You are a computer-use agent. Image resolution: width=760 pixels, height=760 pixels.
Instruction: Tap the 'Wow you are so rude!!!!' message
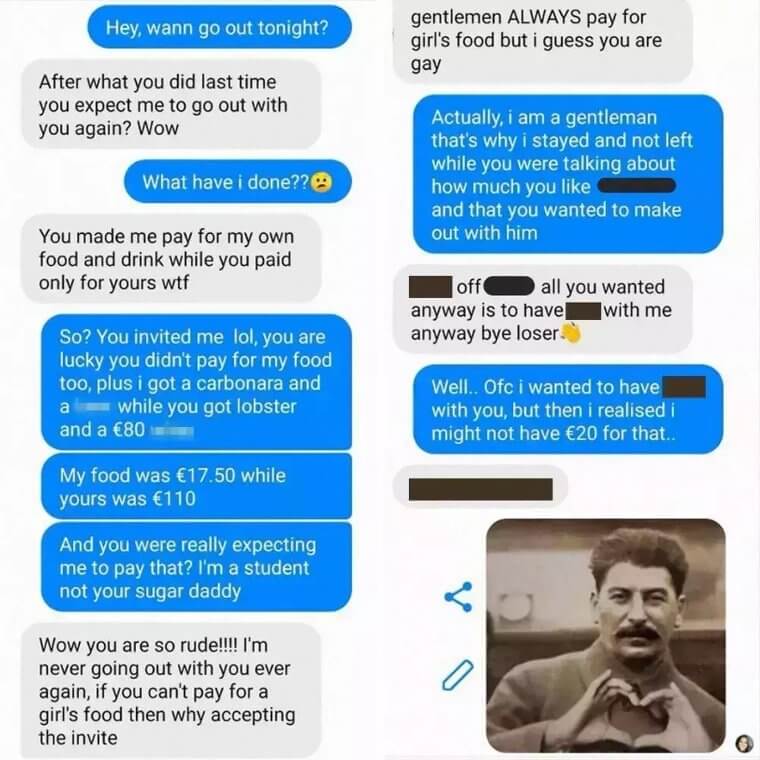pos(171,691)
